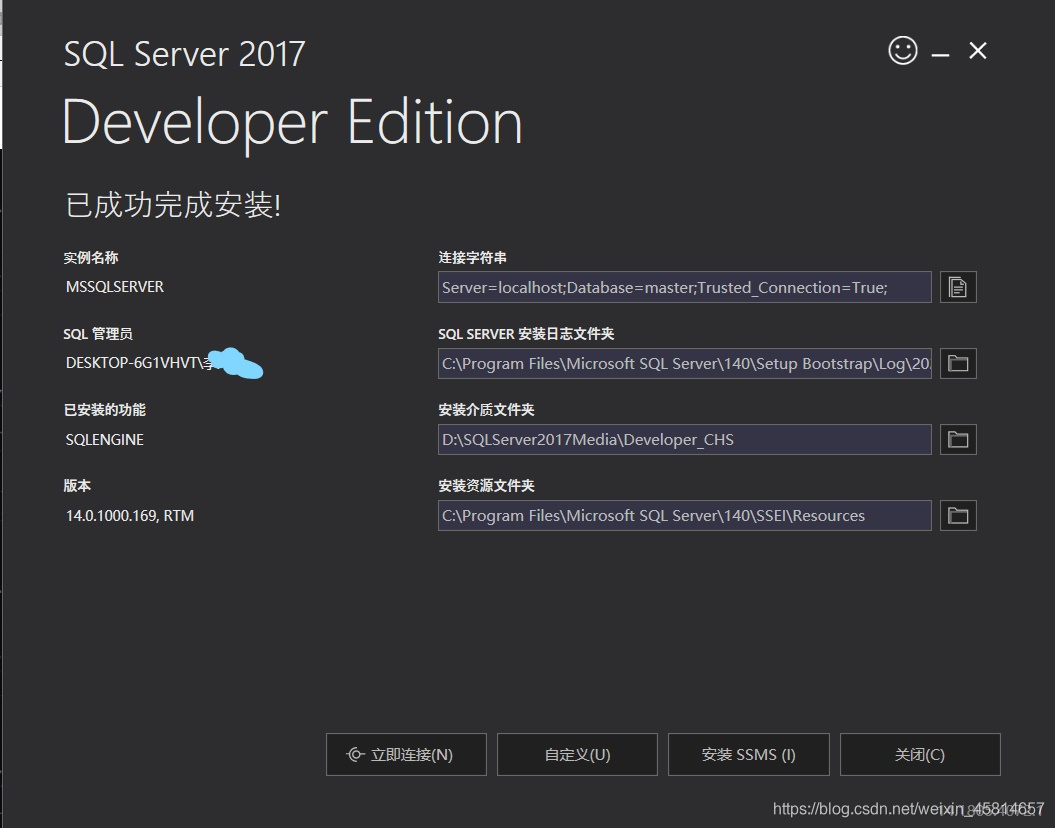This screenshot has width=1055, height=828.
Task: Select the Developer_CHS media path field
Action: tap(684, 439)
